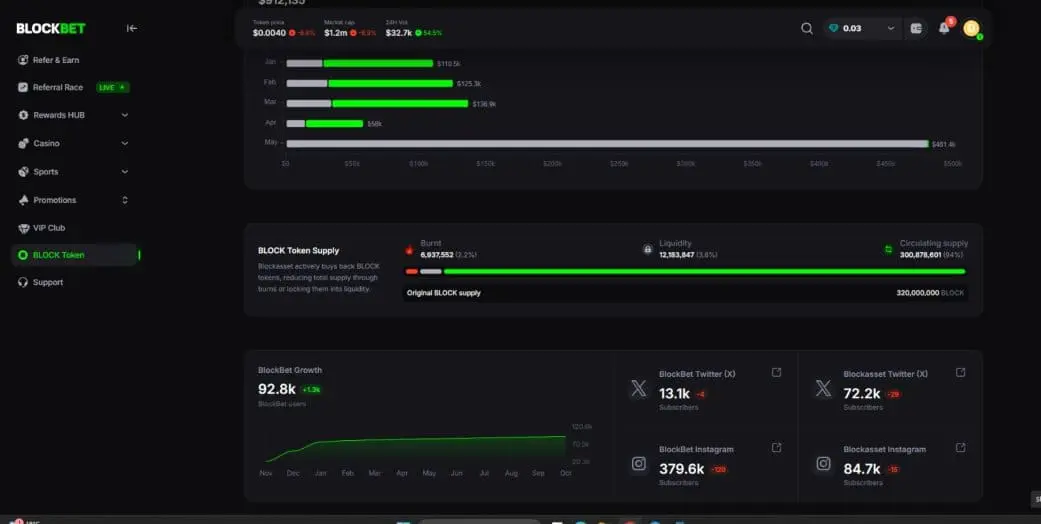Expand the balance 0.03 currency dropdown
This screenshot has width=1041, height=524.
(x=890, y=29)
